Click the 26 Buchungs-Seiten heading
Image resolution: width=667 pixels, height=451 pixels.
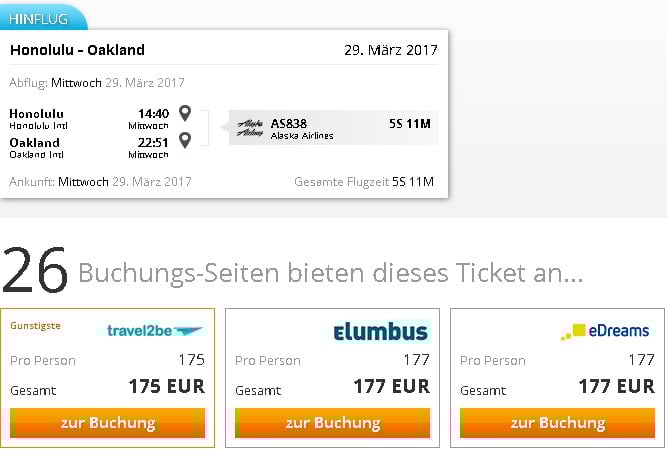(x=292, y=272)
